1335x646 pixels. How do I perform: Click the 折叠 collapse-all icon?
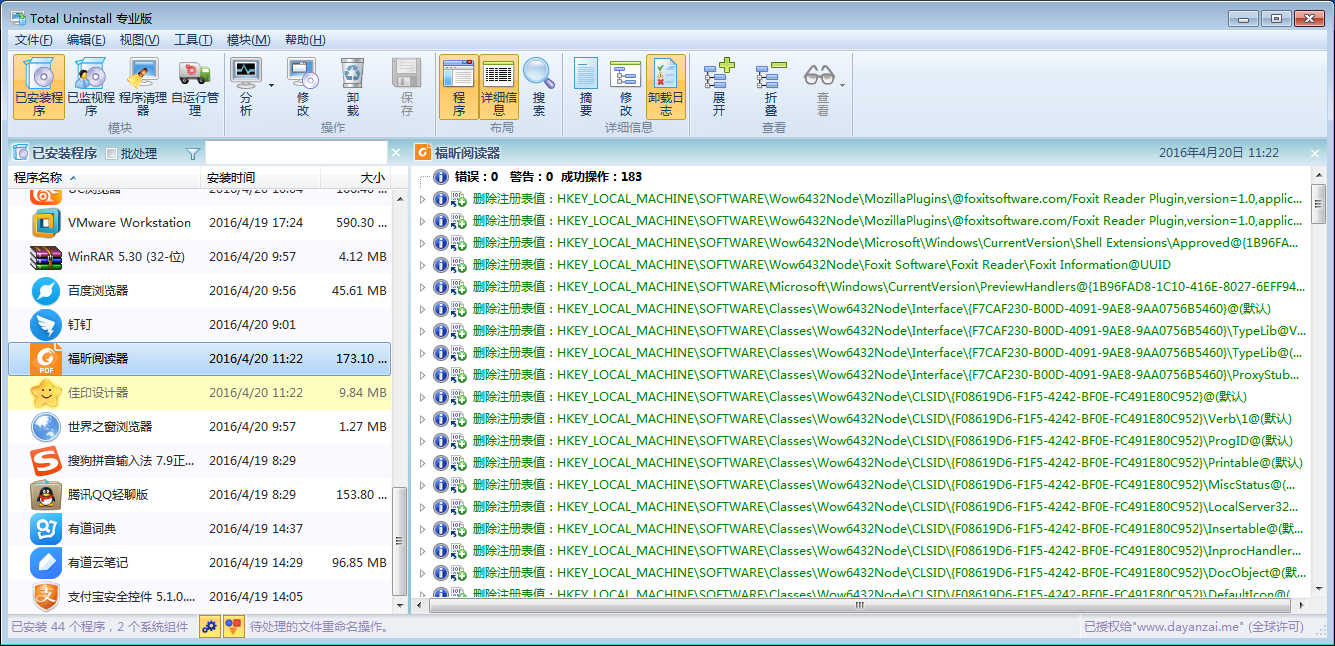click(x=770, y=86)
